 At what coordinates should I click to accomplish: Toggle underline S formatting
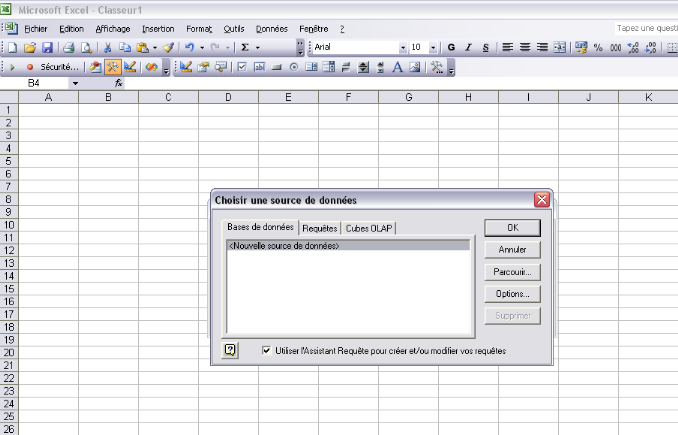click(x=486, y=48)
